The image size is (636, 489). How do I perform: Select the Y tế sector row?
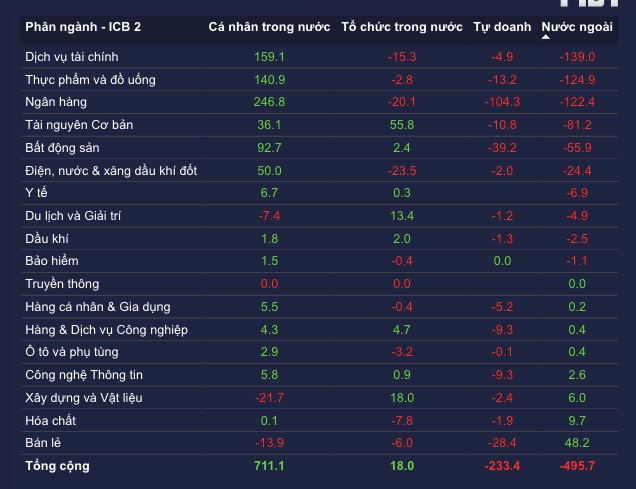pyautogui.click(x=38, y=193)
